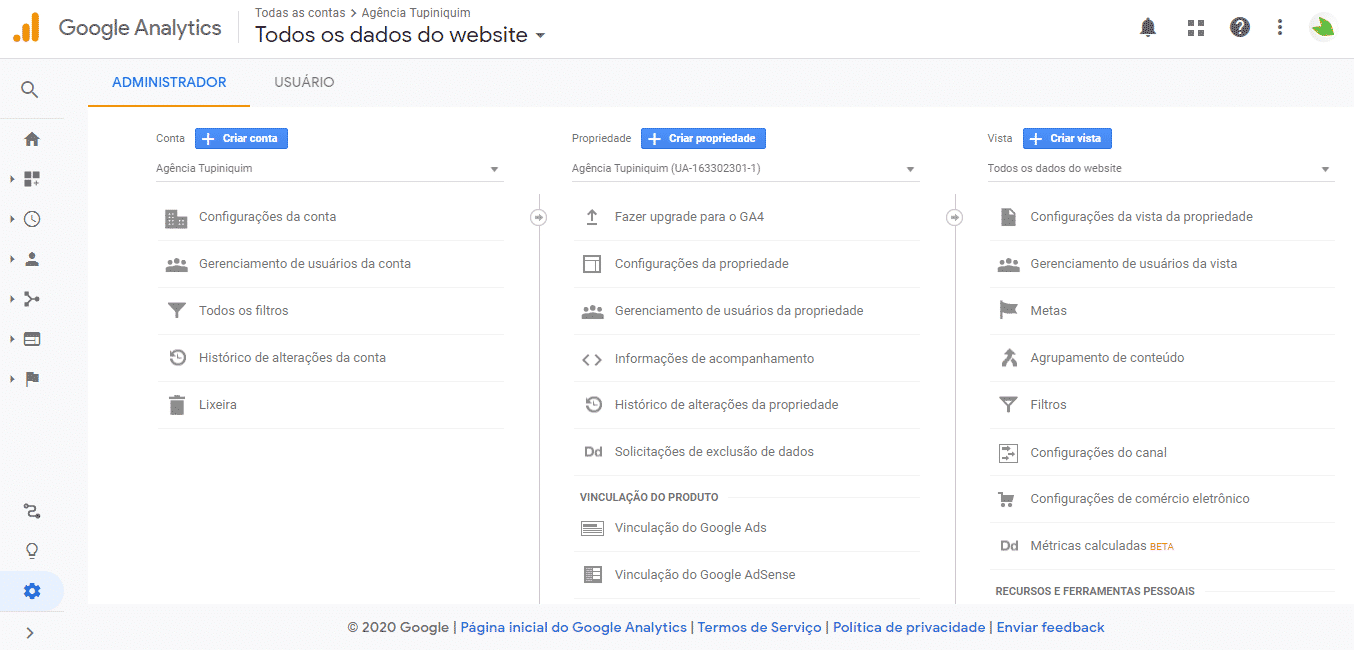Viewport: 1354px width, 650px height.
Task: Open Audience person icon in sidebar
Action: (32, 259)
